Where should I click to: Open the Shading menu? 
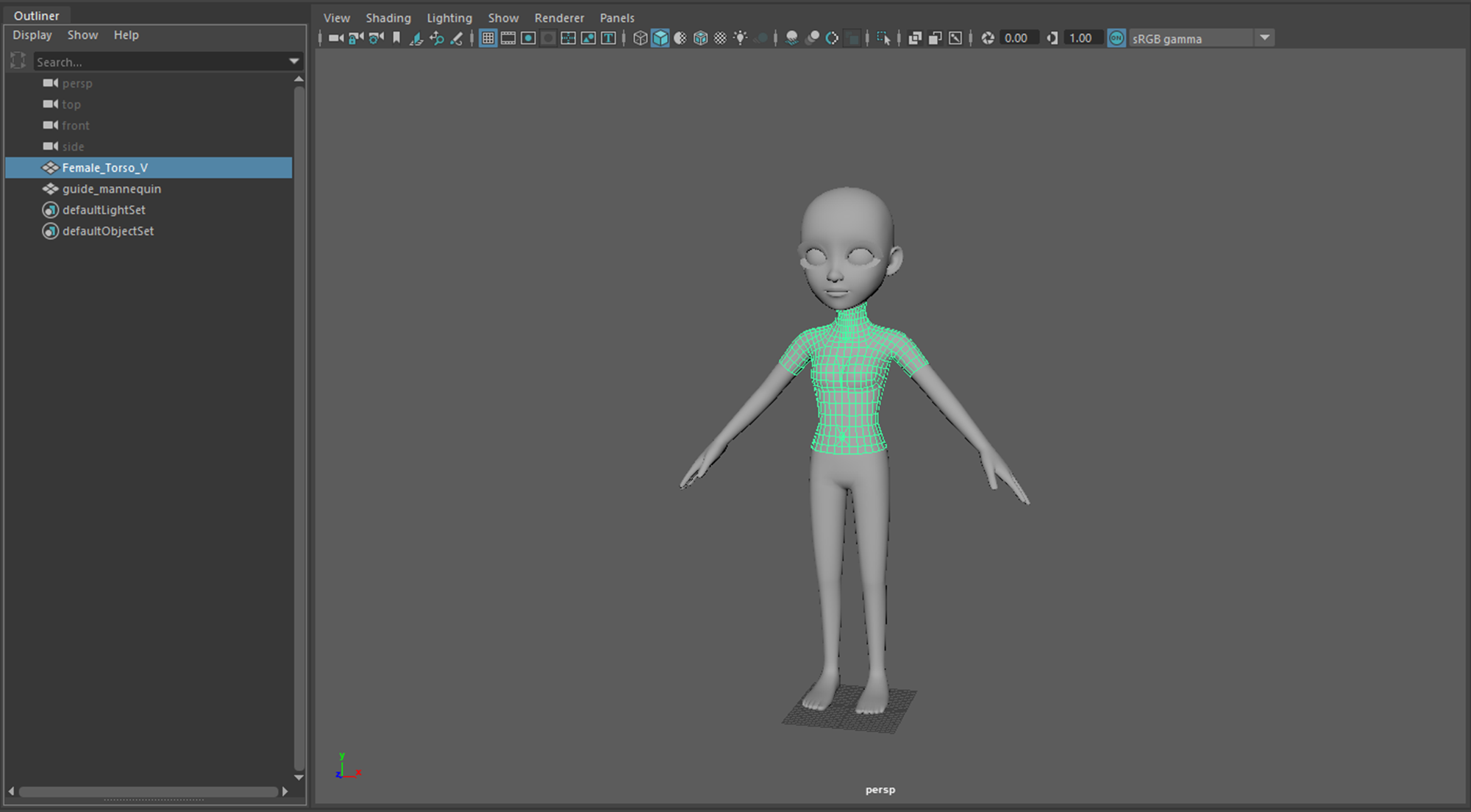pos(388,18)
